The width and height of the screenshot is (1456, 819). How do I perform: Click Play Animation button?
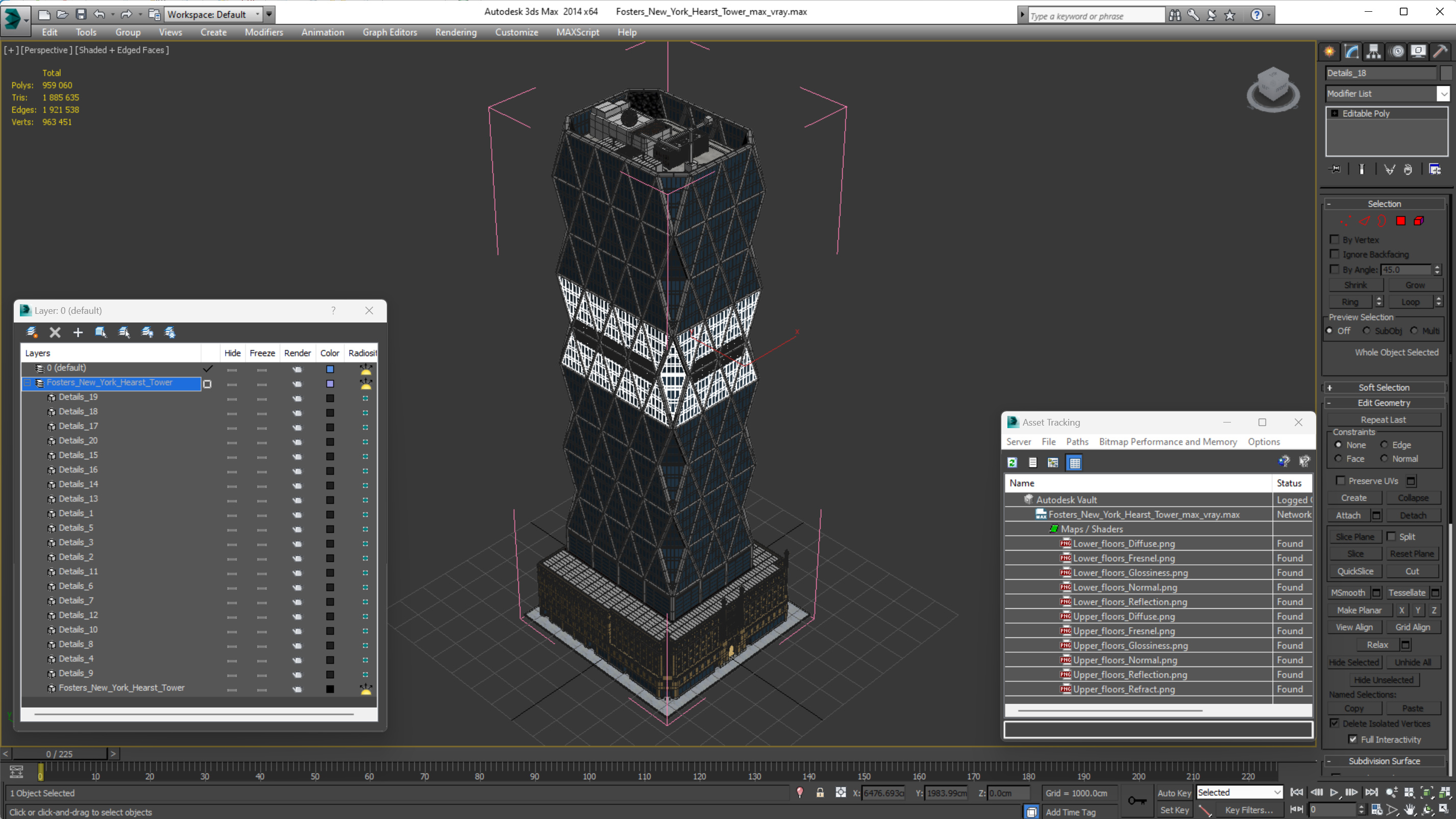pyautogui.click(x=1334, y=792)
